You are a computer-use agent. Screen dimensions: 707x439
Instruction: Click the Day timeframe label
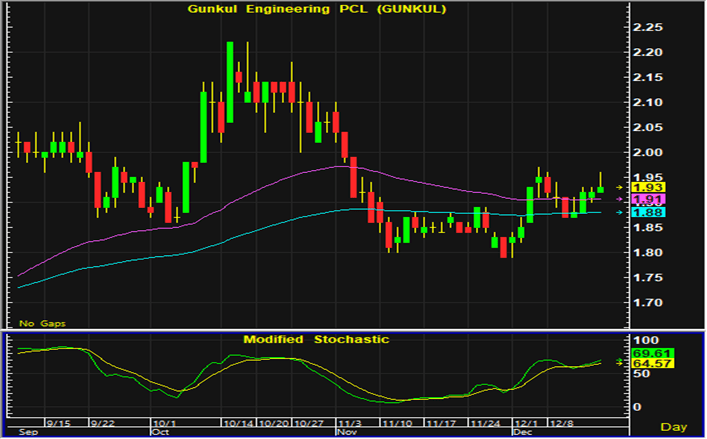click(676, 427)
